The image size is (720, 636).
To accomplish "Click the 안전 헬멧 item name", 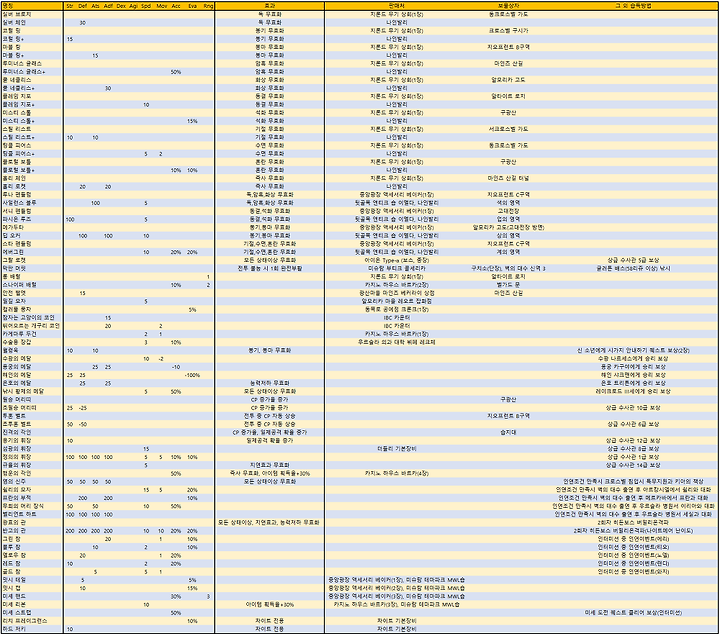I will [14, 293].
